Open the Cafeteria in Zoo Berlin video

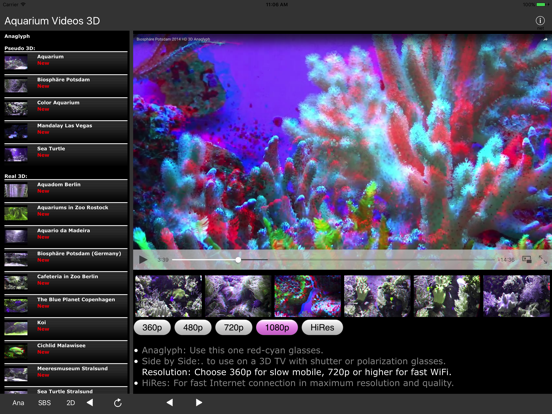pos(66,282)
